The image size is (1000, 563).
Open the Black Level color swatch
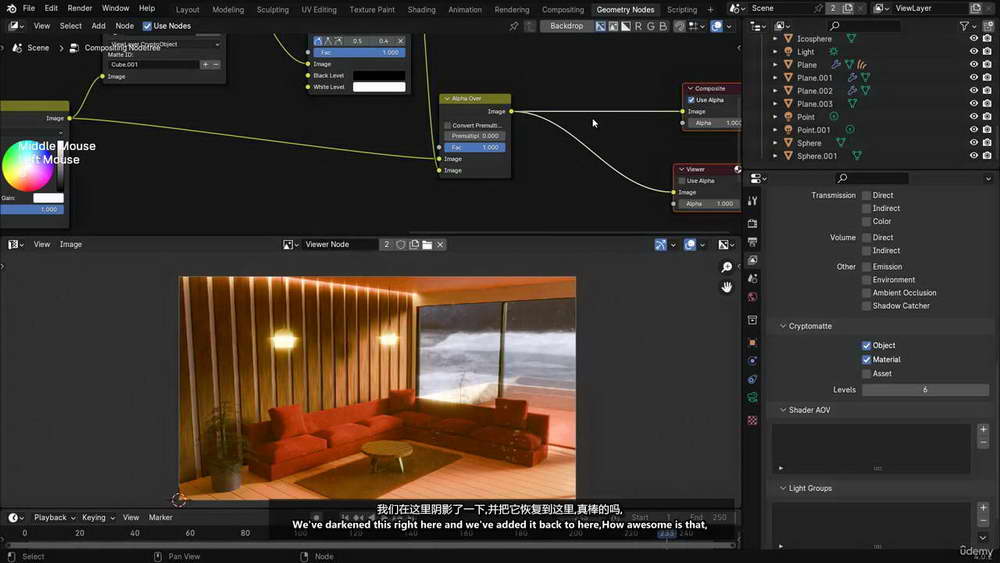379,75
